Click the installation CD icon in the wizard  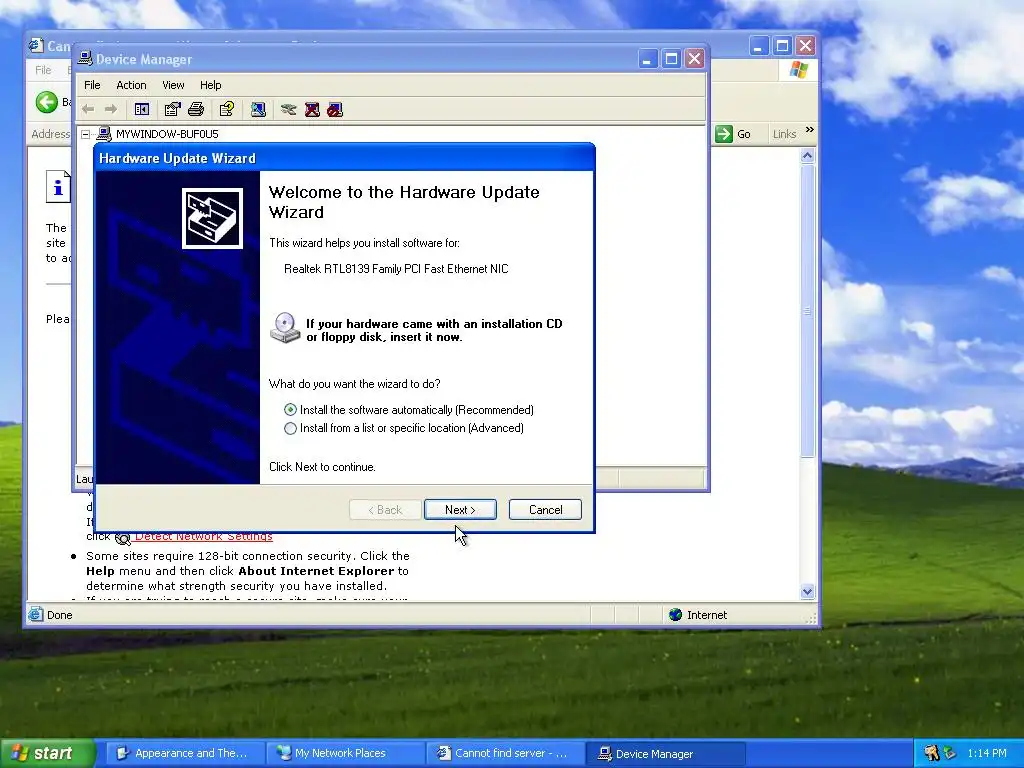285,327
